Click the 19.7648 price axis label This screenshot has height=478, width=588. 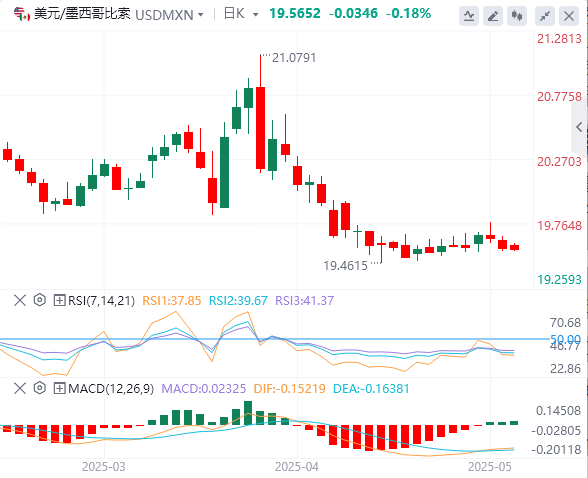click(x=559, y=226)
